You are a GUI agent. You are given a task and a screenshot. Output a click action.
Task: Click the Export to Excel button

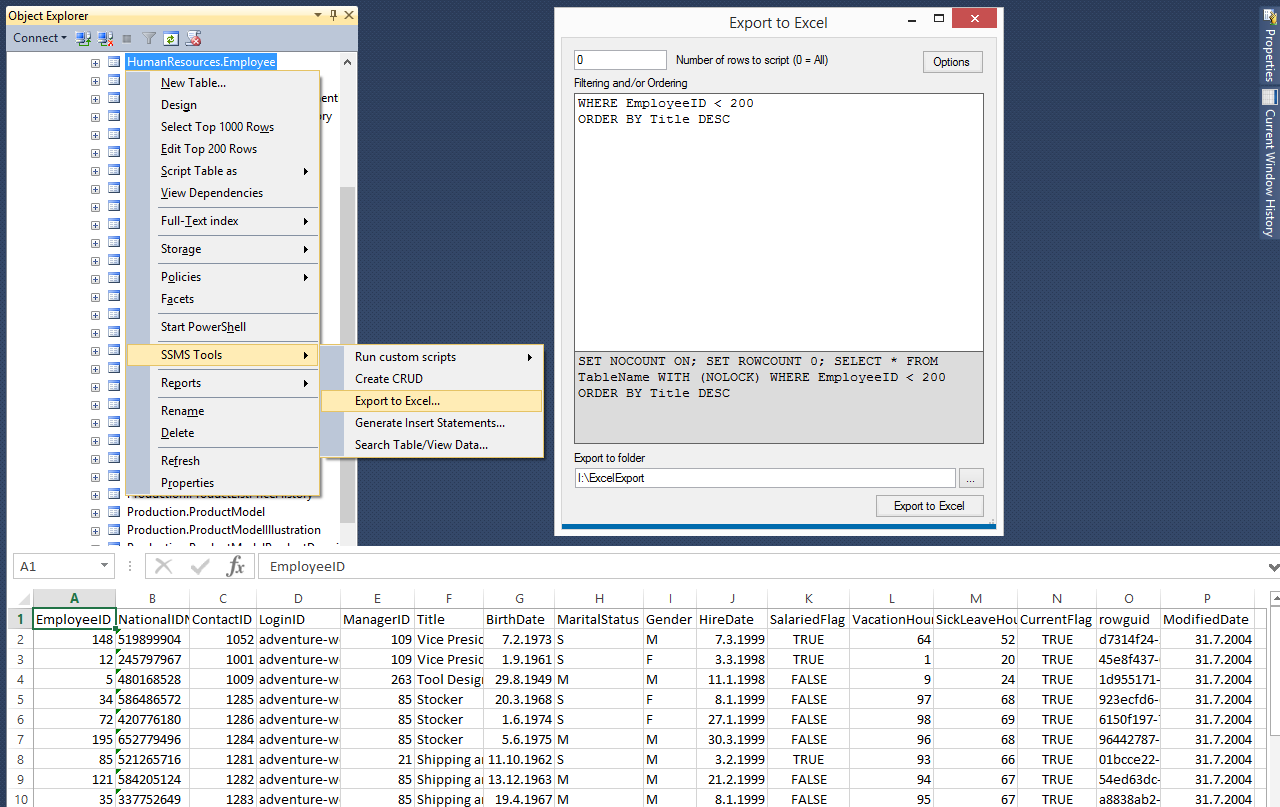click(x=930, y=506)
